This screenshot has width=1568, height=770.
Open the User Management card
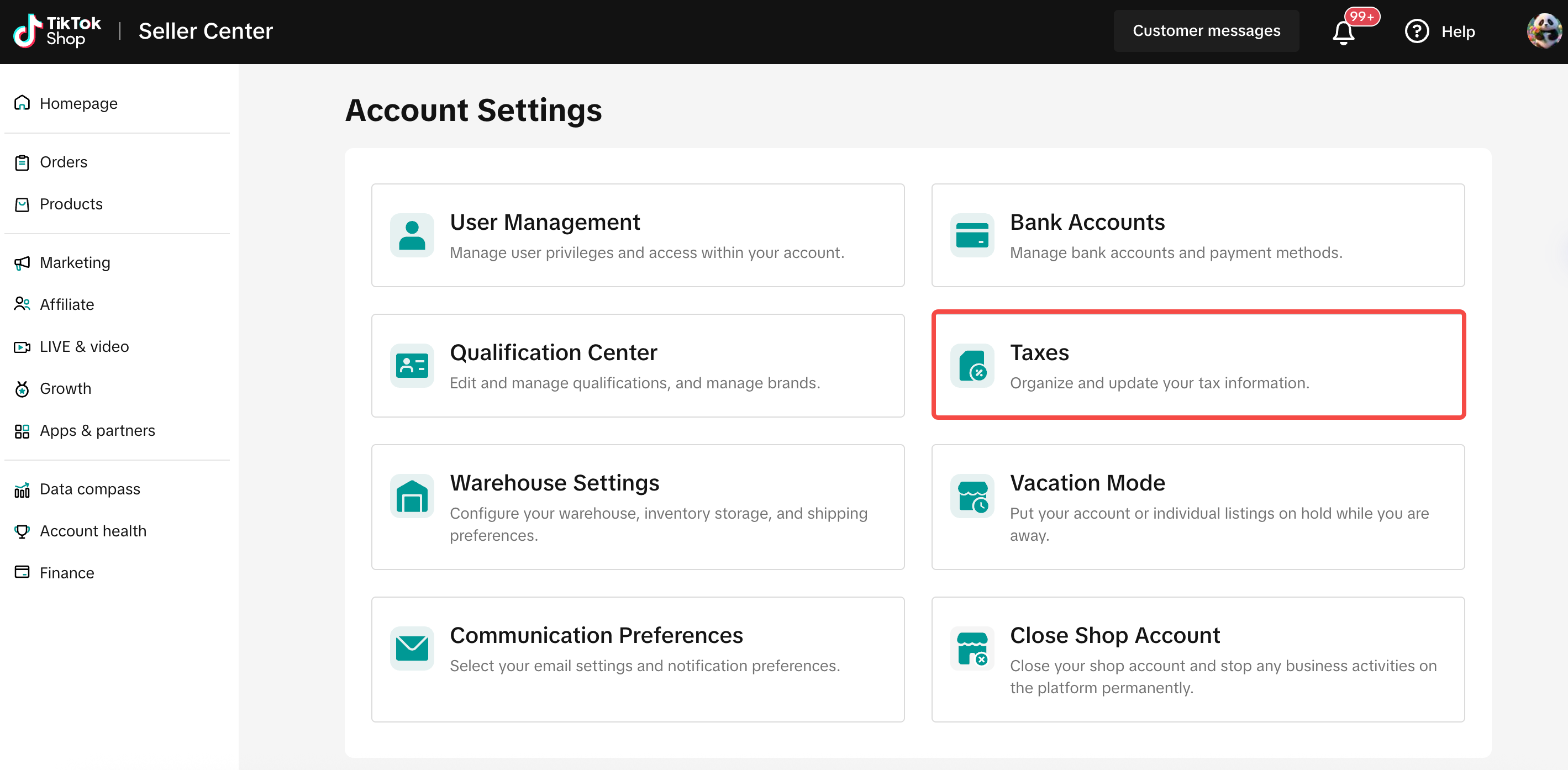(638, 235)
